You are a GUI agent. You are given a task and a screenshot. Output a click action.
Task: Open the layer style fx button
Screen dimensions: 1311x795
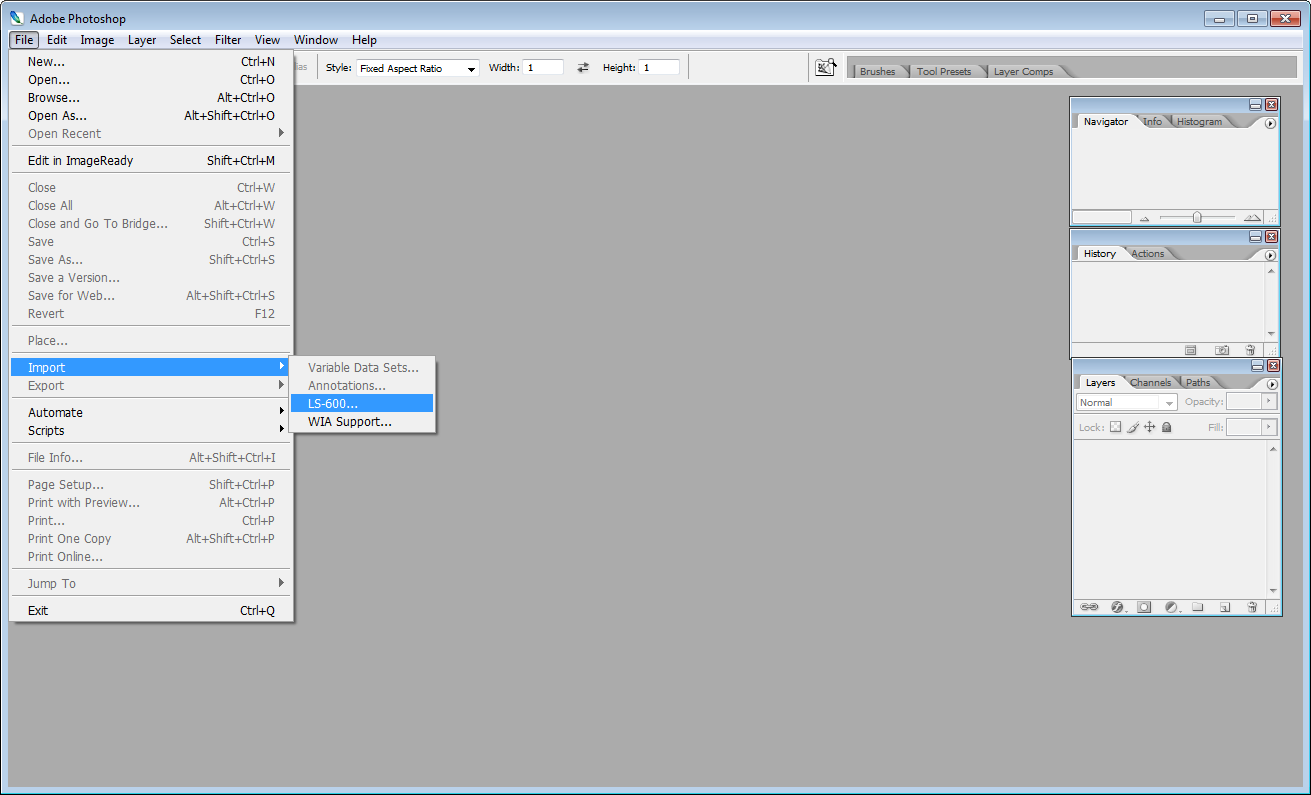click(x=1118, y=607)
